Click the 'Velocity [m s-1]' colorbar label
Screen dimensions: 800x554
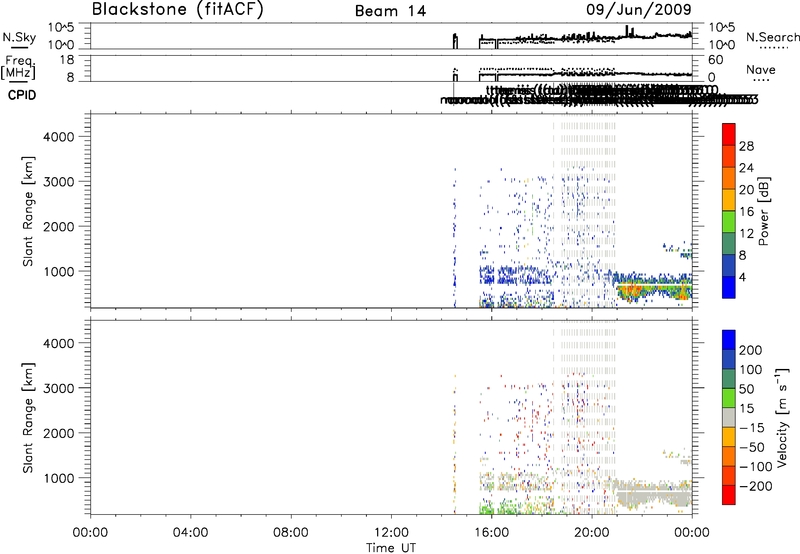(x=781, y=417)
